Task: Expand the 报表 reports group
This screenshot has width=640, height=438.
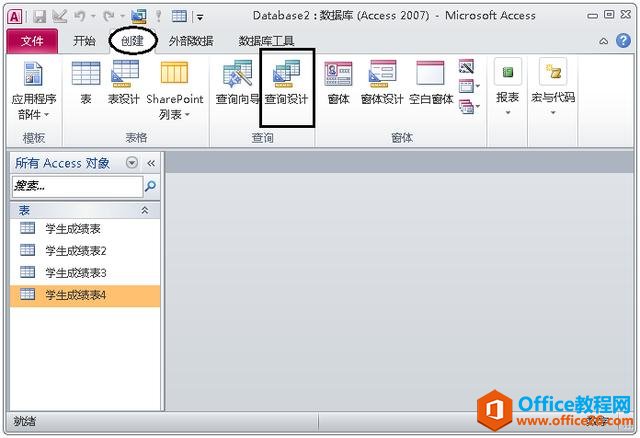Action: click(507, 87)
